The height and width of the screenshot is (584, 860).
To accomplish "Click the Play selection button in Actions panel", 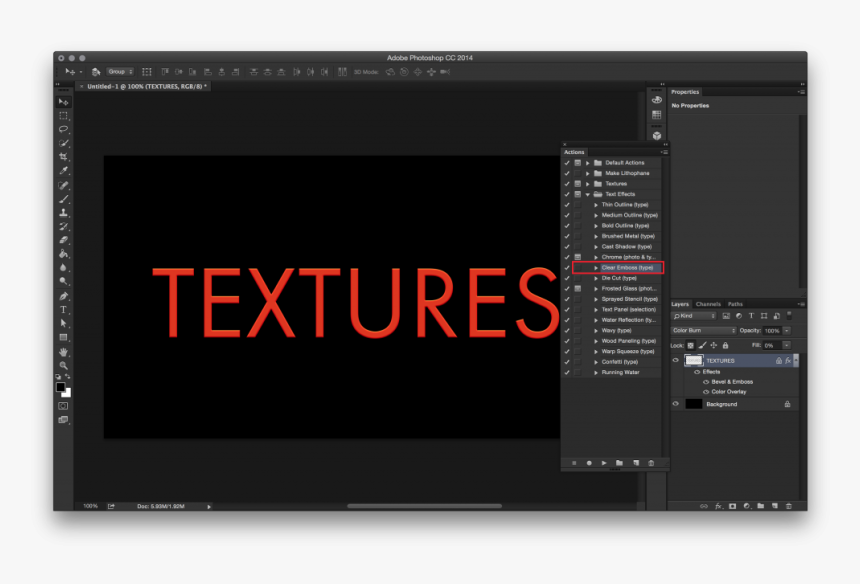I will [604, 463].
